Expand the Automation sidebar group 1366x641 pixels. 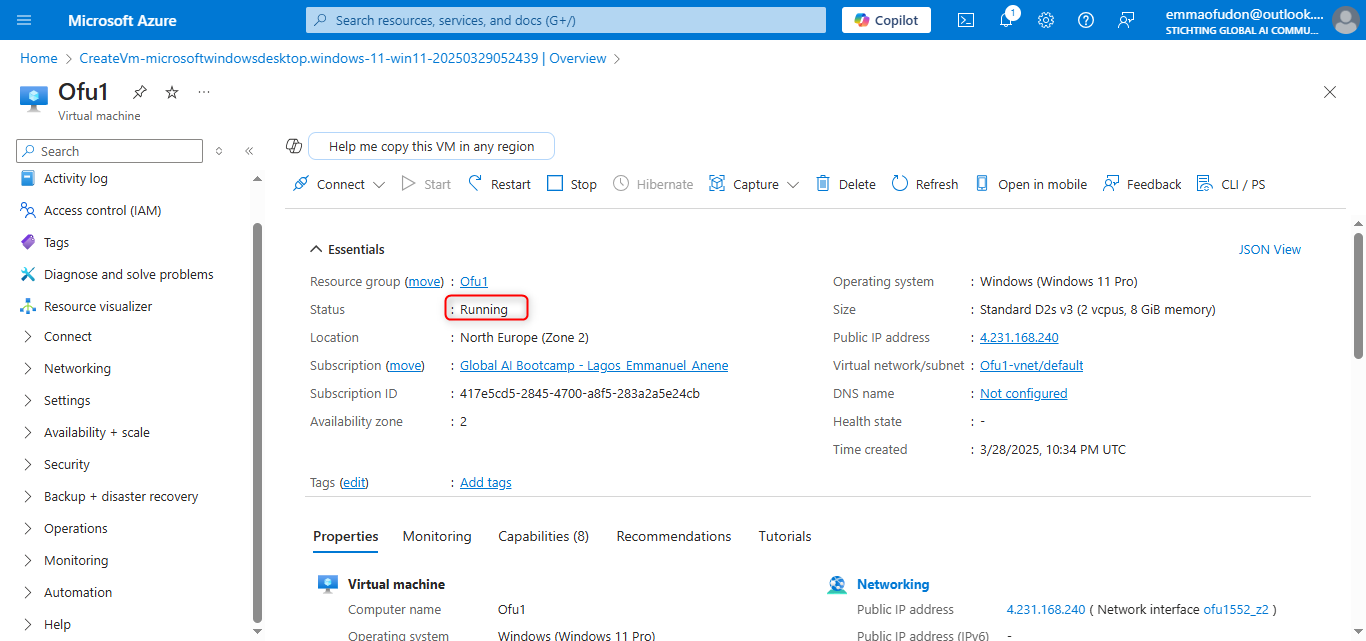(78, 593)
